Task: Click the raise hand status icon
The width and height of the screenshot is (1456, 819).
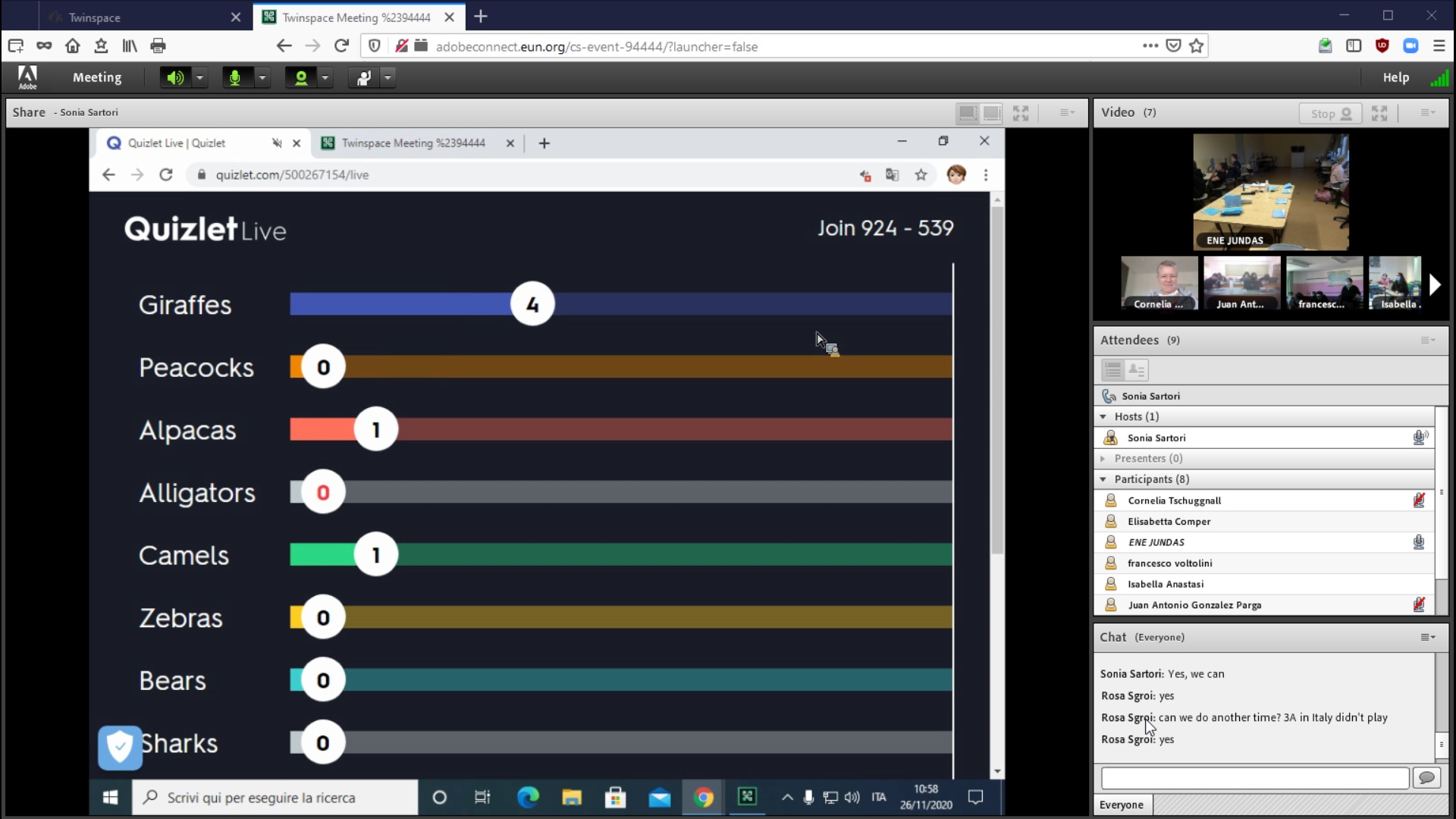Action: click(x=363, y=77)
